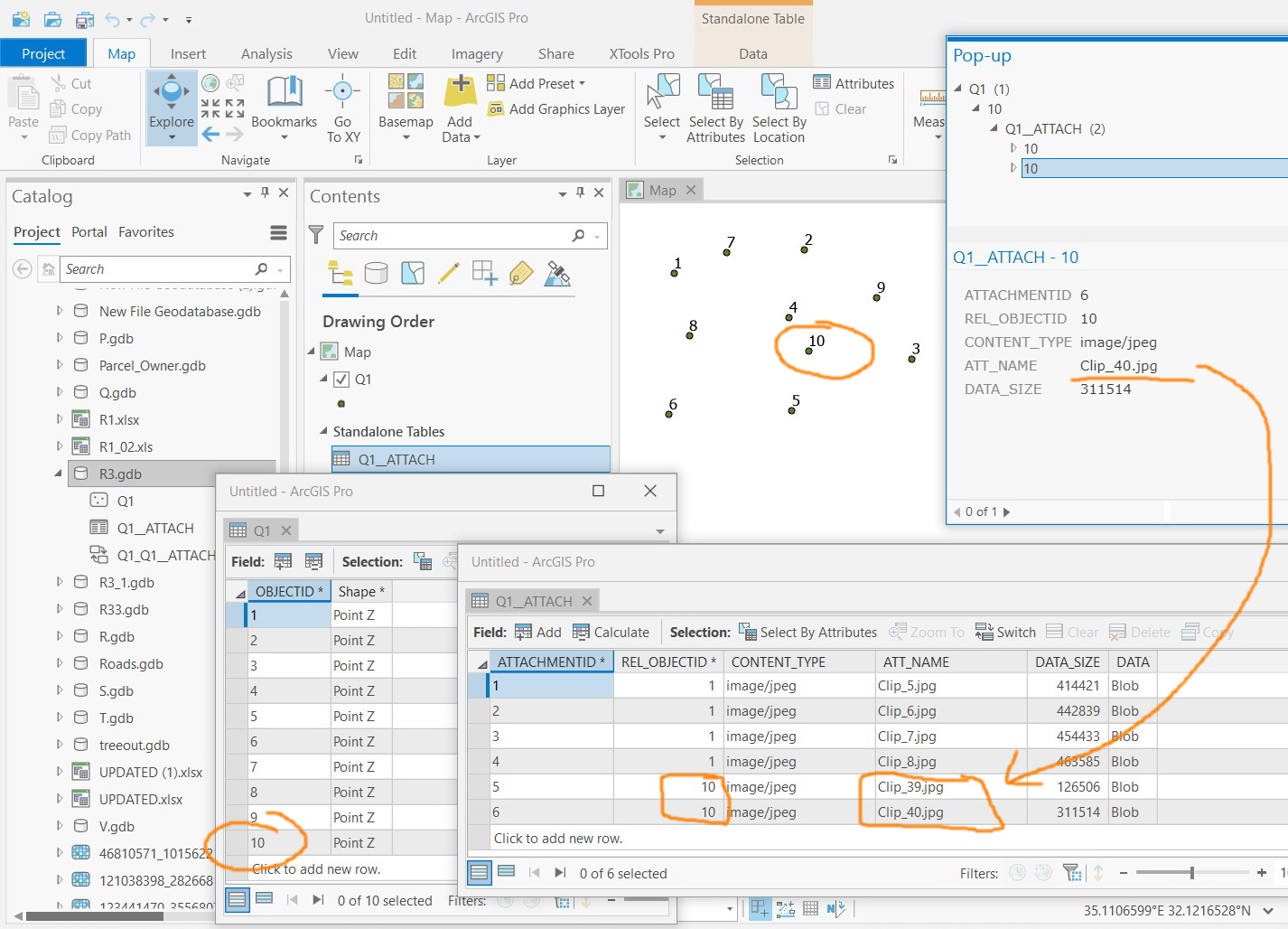
Task: Click the Catalog hamburger menu icon
Action: tap(278, 233)
